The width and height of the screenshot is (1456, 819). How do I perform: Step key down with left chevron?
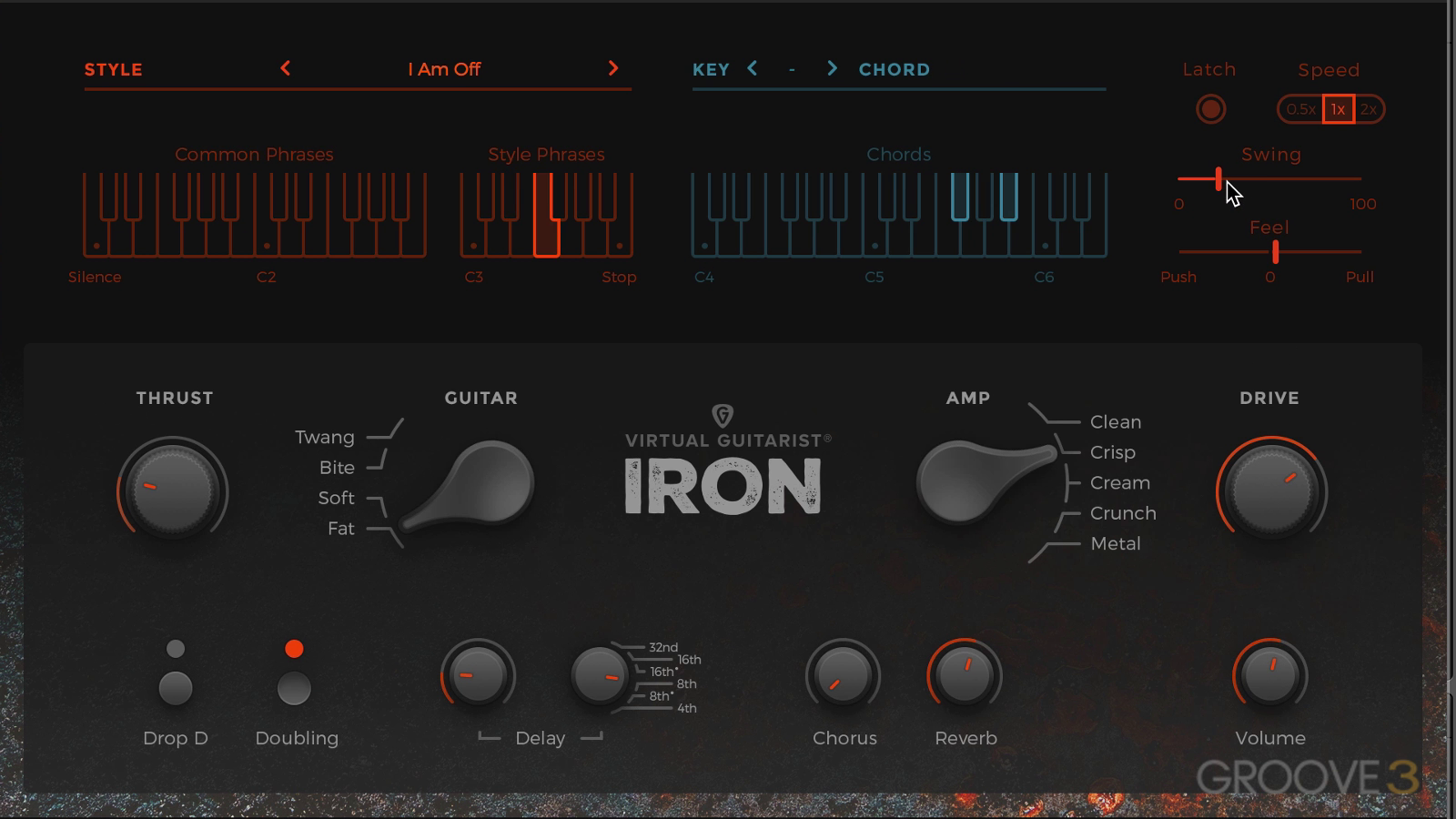pyautogui.click(x=752, y=68)
